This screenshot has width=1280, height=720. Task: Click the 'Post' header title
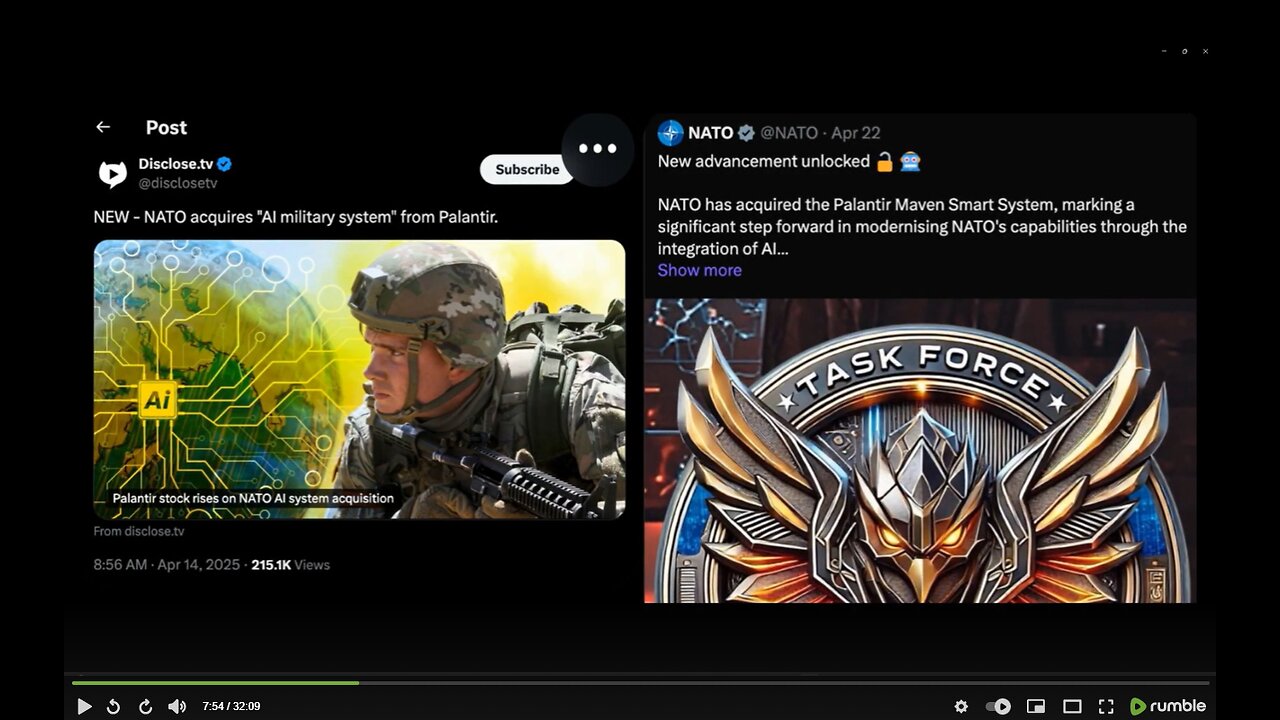(x=166, y=127)
